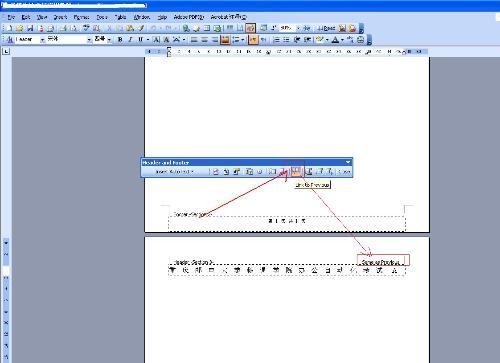Click Show Next header icon
Viewport: 500px width, 363px height.
pyautogui.click(x=330, y=171)
